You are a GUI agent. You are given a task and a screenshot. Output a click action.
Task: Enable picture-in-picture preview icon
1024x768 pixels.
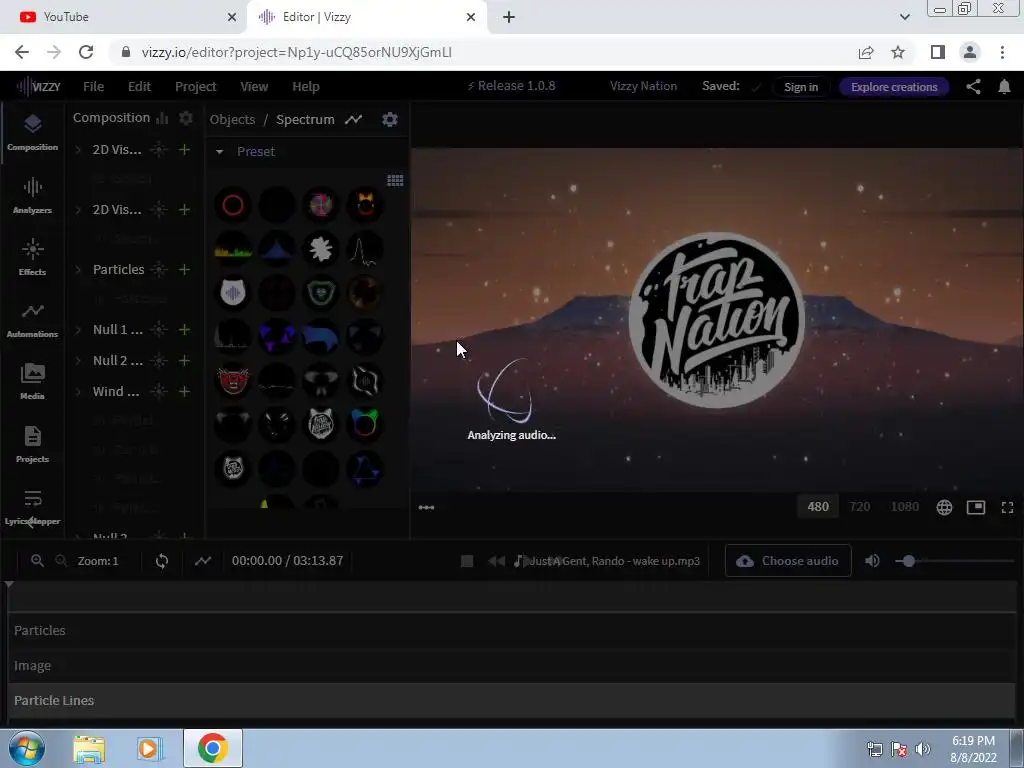click(976, 507)
